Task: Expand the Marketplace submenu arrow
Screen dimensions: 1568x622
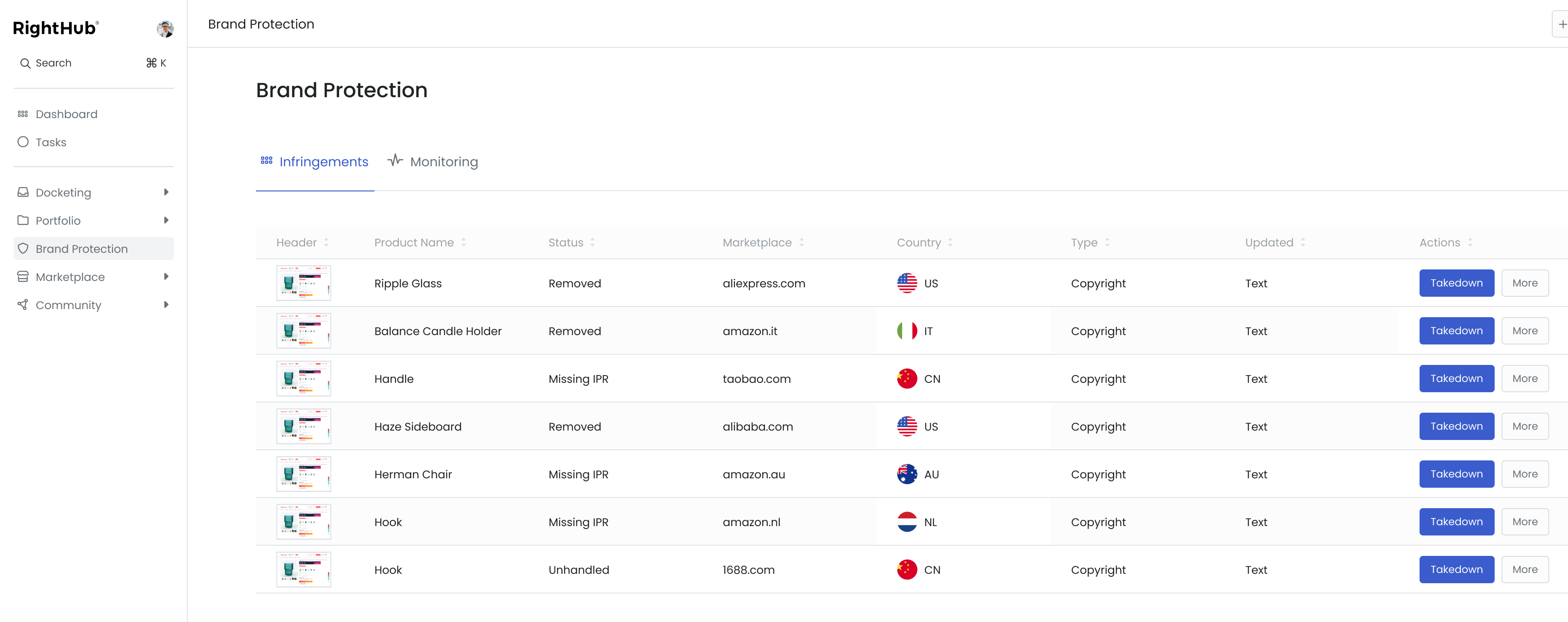Action: (166, 277)
